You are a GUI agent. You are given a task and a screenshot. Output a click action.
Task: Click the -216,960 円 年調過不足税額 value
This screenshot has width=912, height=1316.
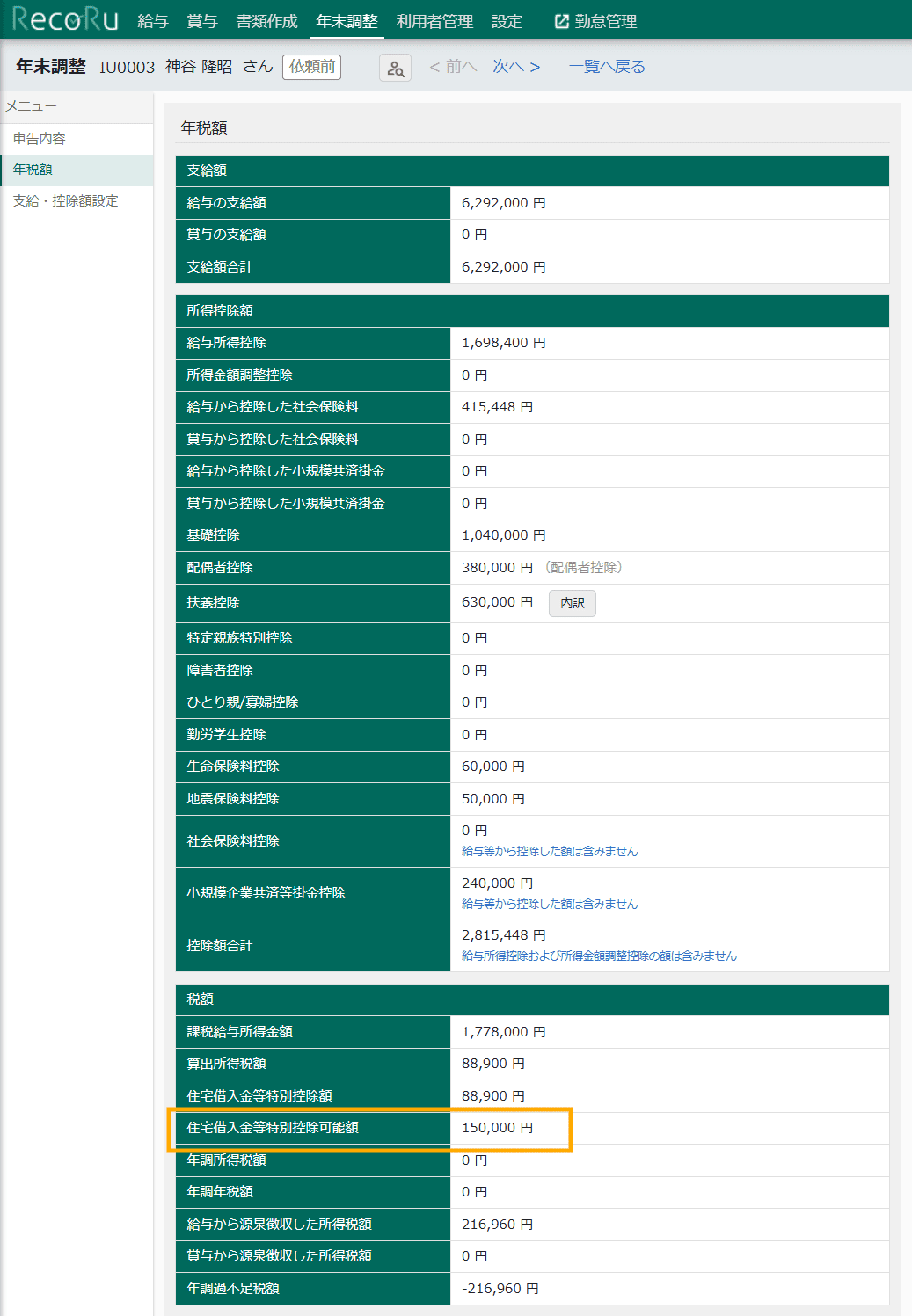tap(500, 1289)
